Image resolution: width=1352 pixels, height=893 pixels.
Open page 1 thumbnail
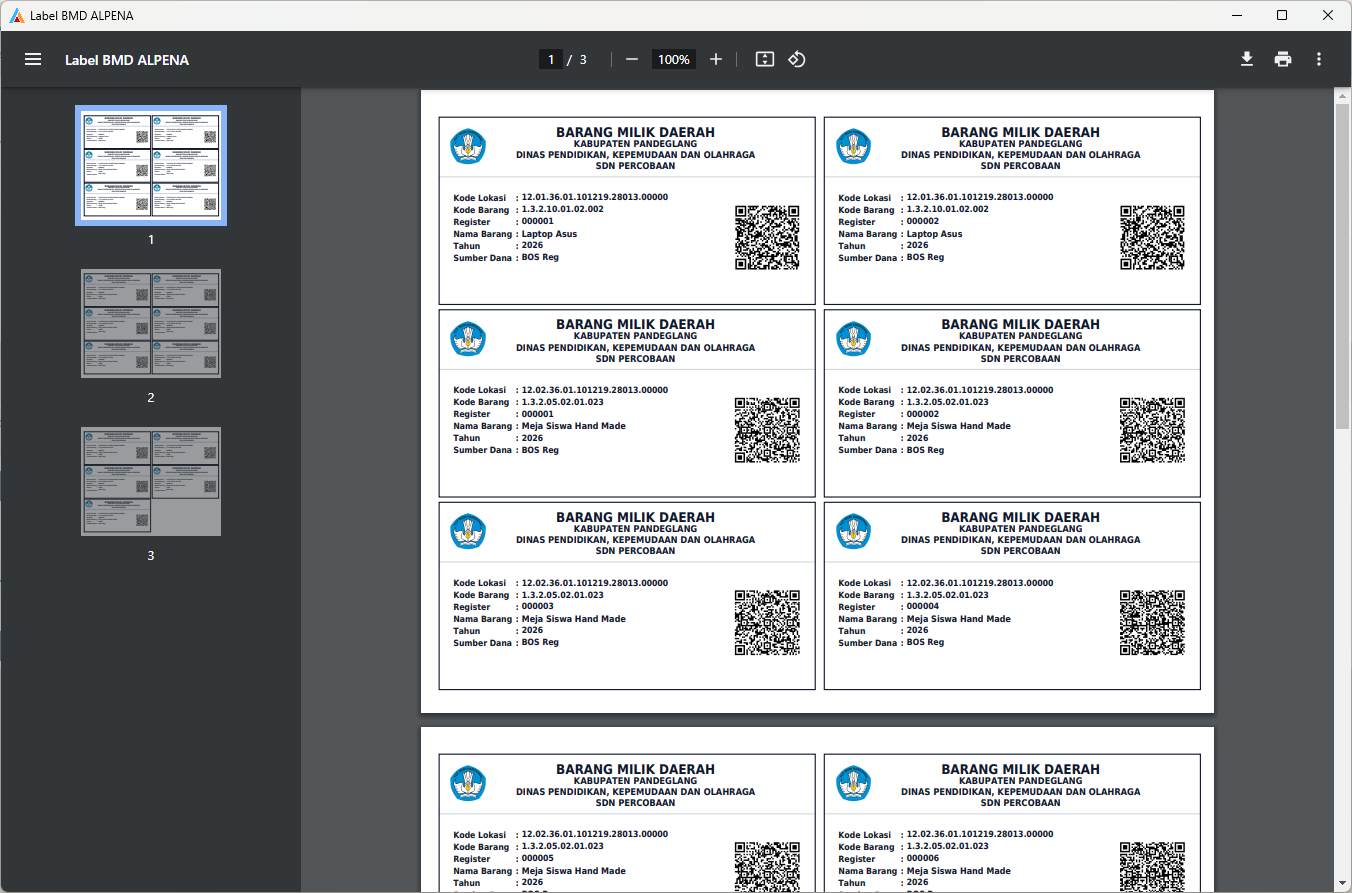[151, 165]
